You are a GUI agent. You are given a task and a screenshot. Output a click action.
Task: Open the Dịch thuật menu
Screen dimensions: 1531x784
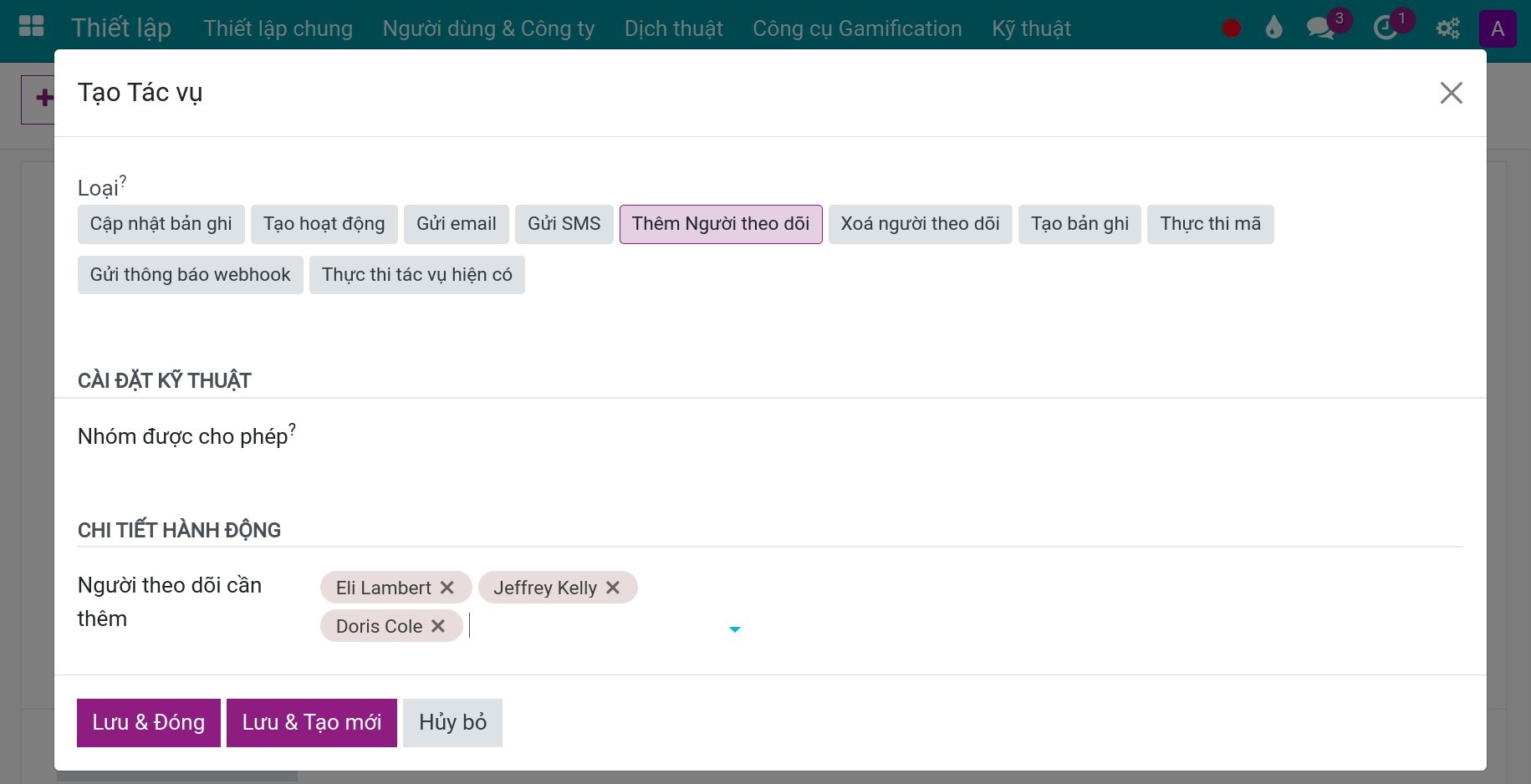(674, 28)
